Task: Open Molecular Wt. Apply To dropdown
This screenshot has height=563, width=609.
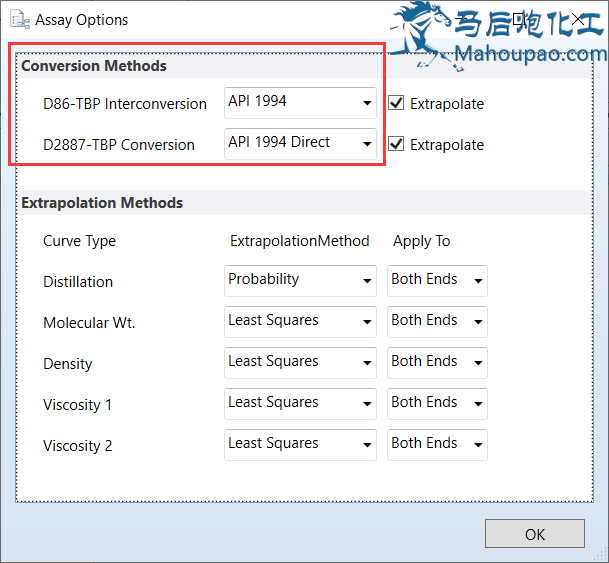Action: pos(437,322)
